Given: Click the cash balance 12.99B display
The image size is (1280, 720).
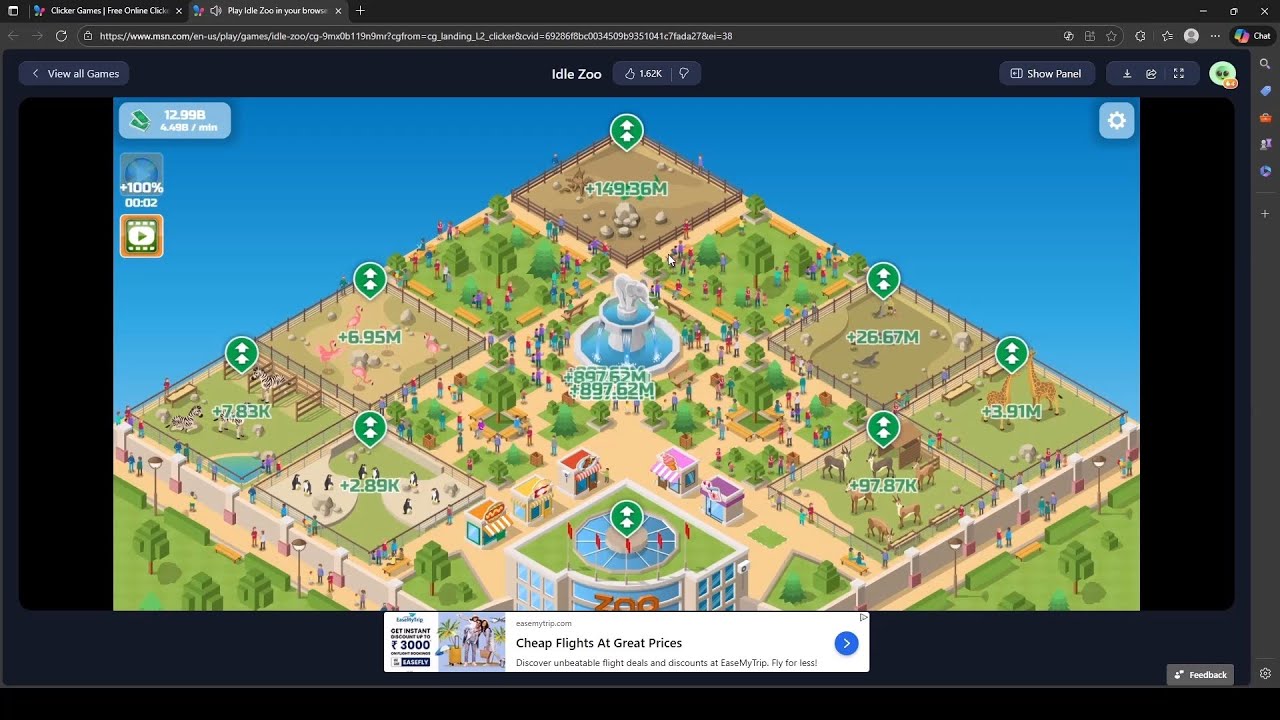Looking at the screenshot, I should point(175,120).
